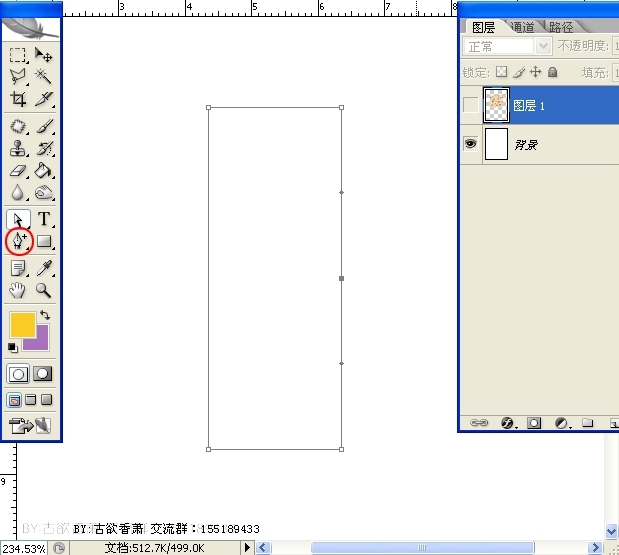Jump to ImageReady
Viewport: 619px width, 555px height.
tap(30, 426)
